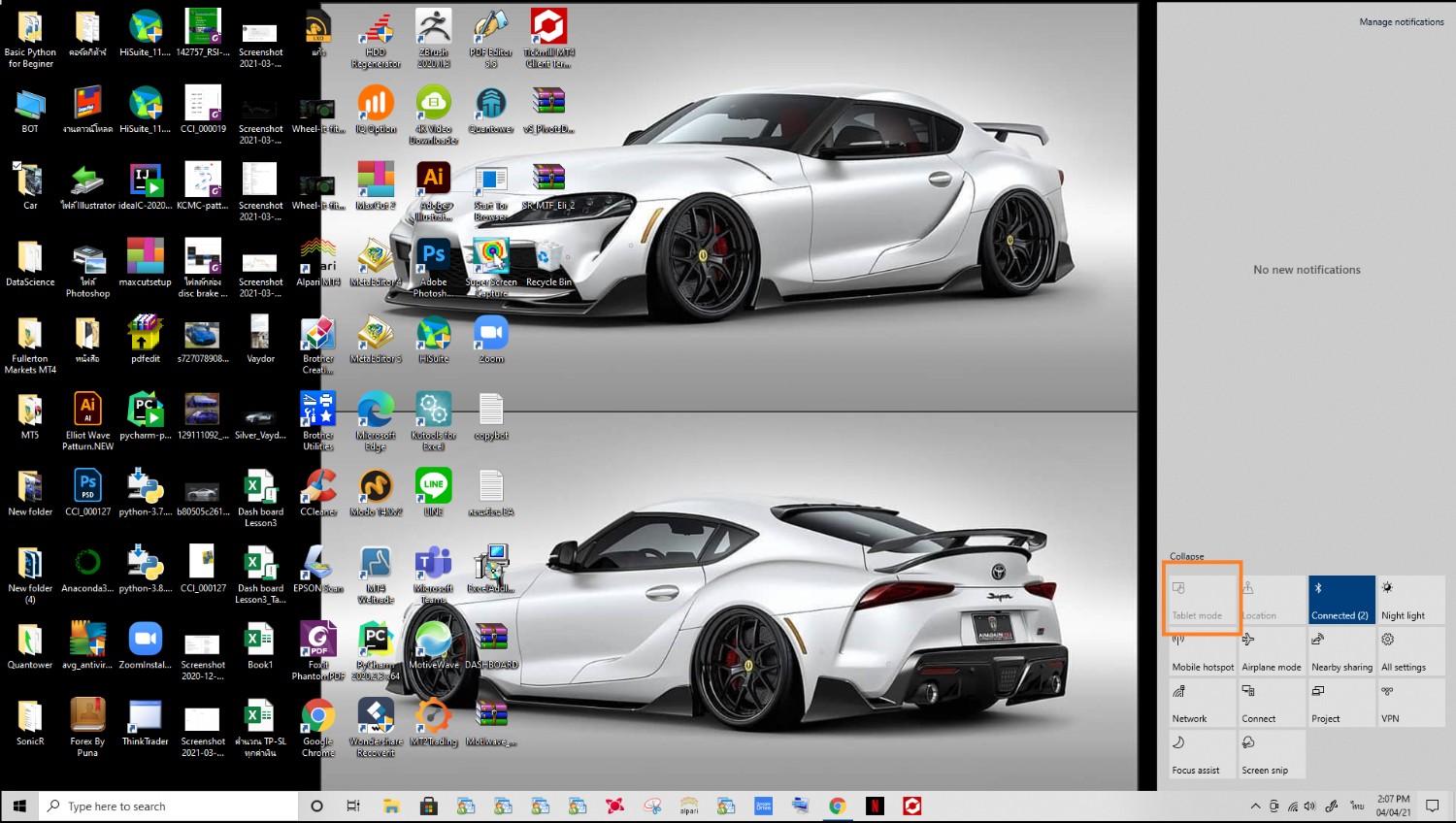Viewport: 1456px width, 823px height.
Task: Select the Adobe Photoshop desktop shortcut
Action: [x=434, y=267]
